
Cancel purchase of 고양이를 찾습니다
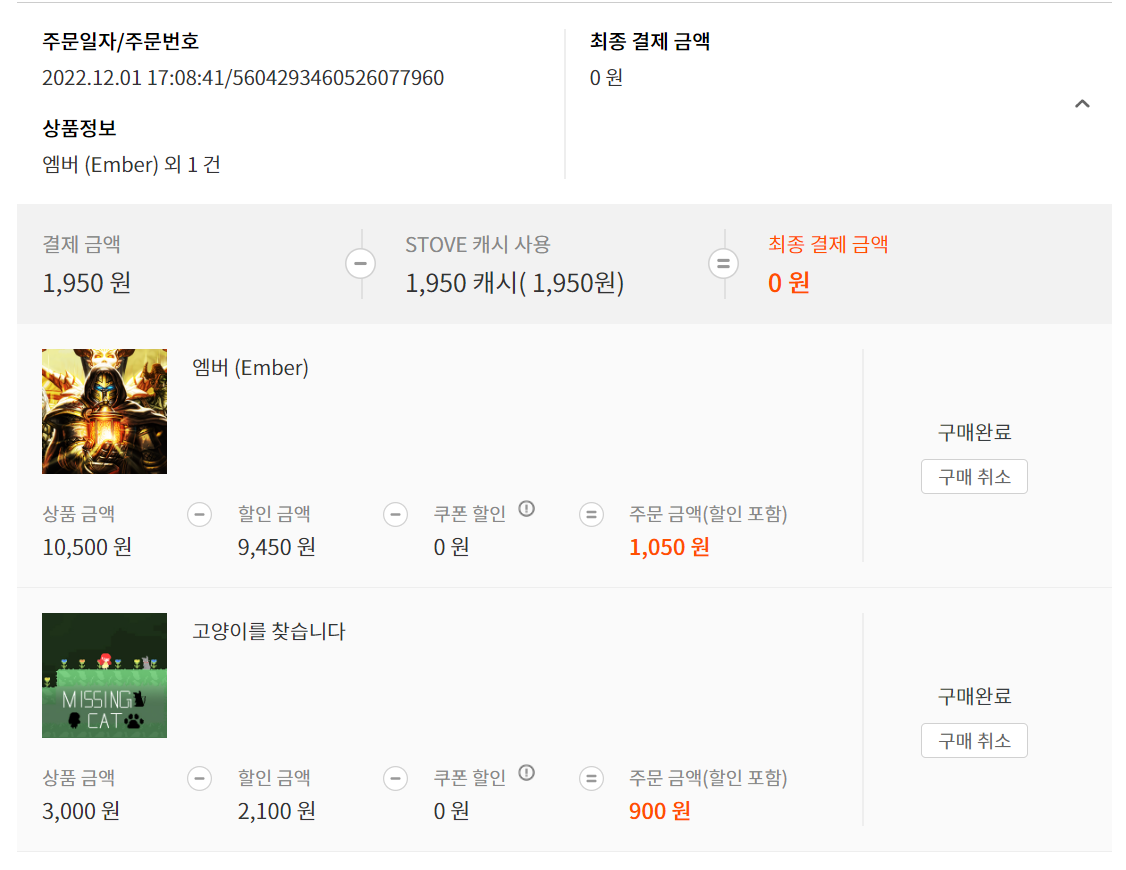coord(974,741)
